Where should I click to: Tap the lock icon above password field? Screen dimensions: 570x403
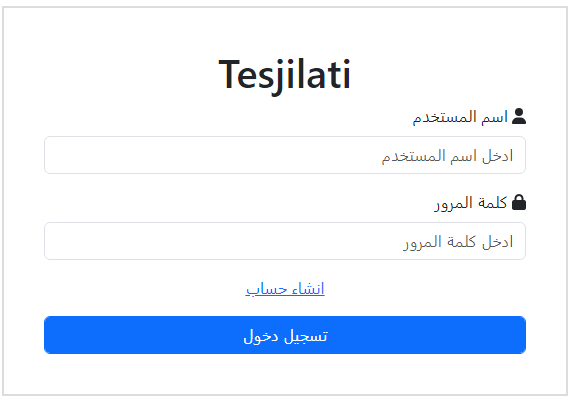click(519, 202)
